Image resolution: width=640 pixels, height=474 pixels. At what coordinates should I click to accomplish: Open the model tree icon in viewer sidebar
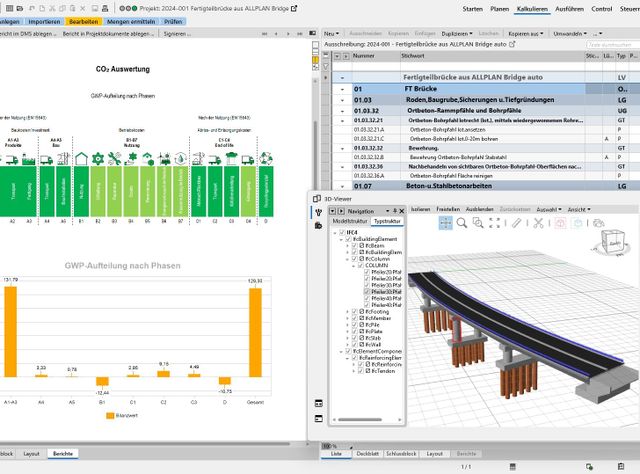(318, 212)
